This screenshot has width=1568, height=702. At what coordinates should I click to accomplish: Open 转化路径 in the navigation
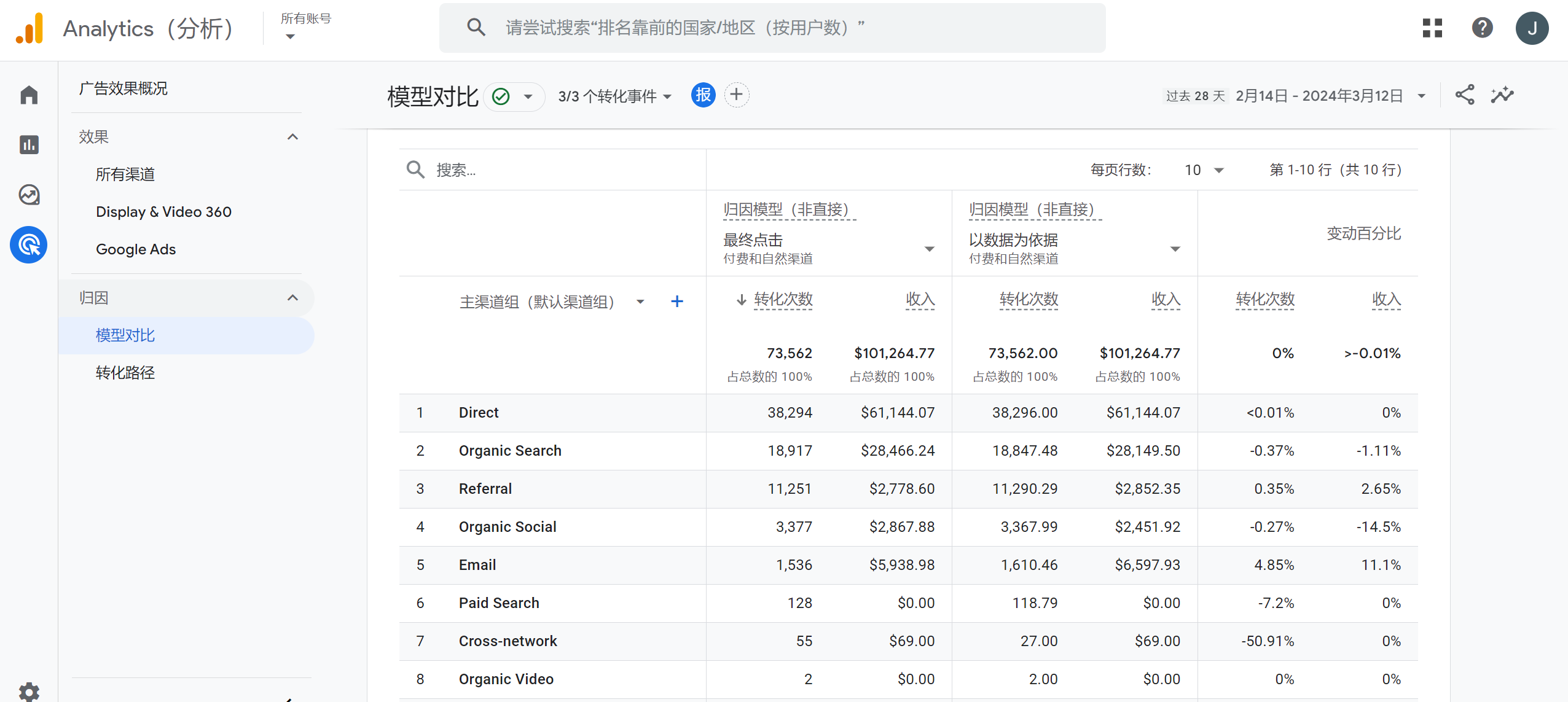tap(125, 373)
